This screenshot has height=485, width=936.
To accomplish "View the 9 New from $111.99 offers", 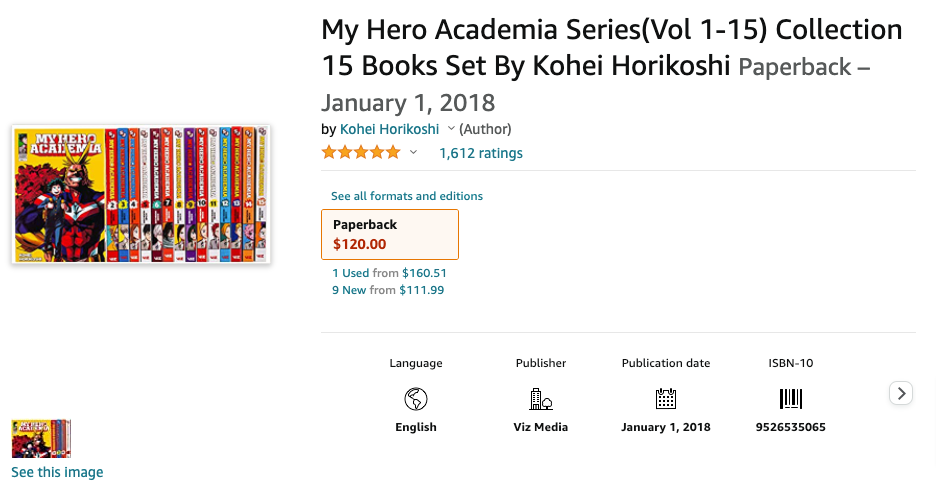I will coord(388,290).
